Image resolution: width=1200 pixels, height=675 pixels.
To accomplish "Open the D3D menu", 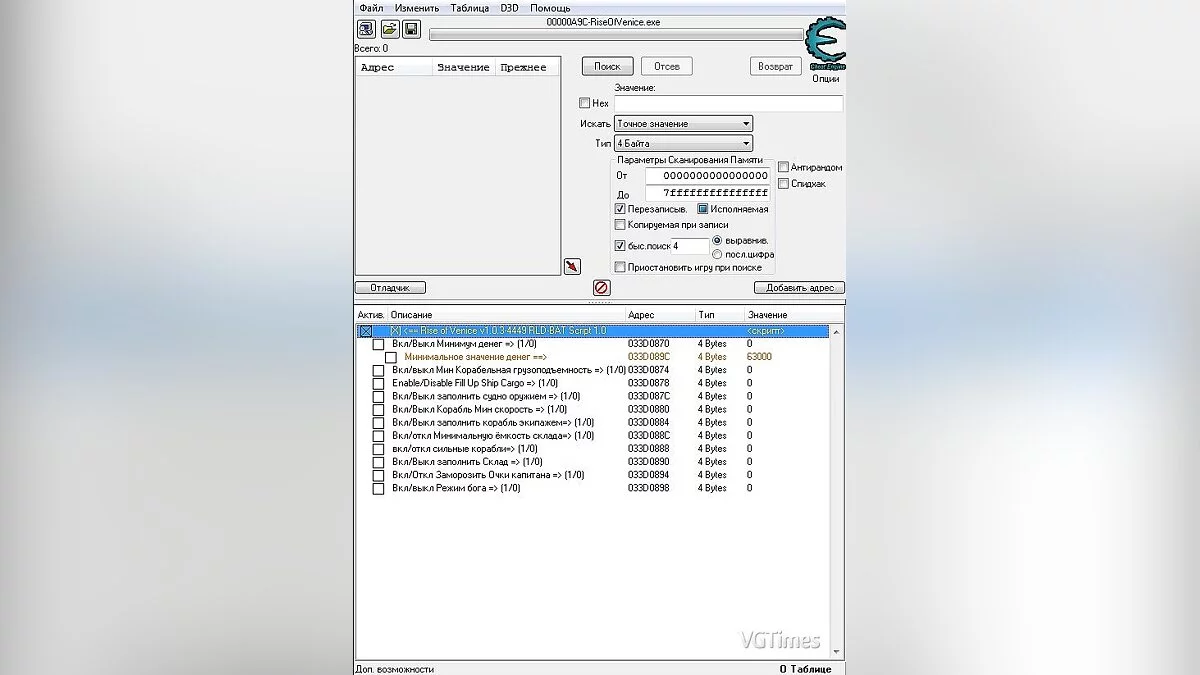I will [509, 8].
